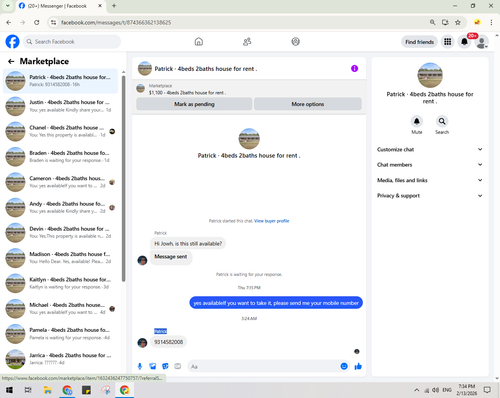Open Michael conversation in list
Screen dimensions: 500x398
[x=60, y=309]
